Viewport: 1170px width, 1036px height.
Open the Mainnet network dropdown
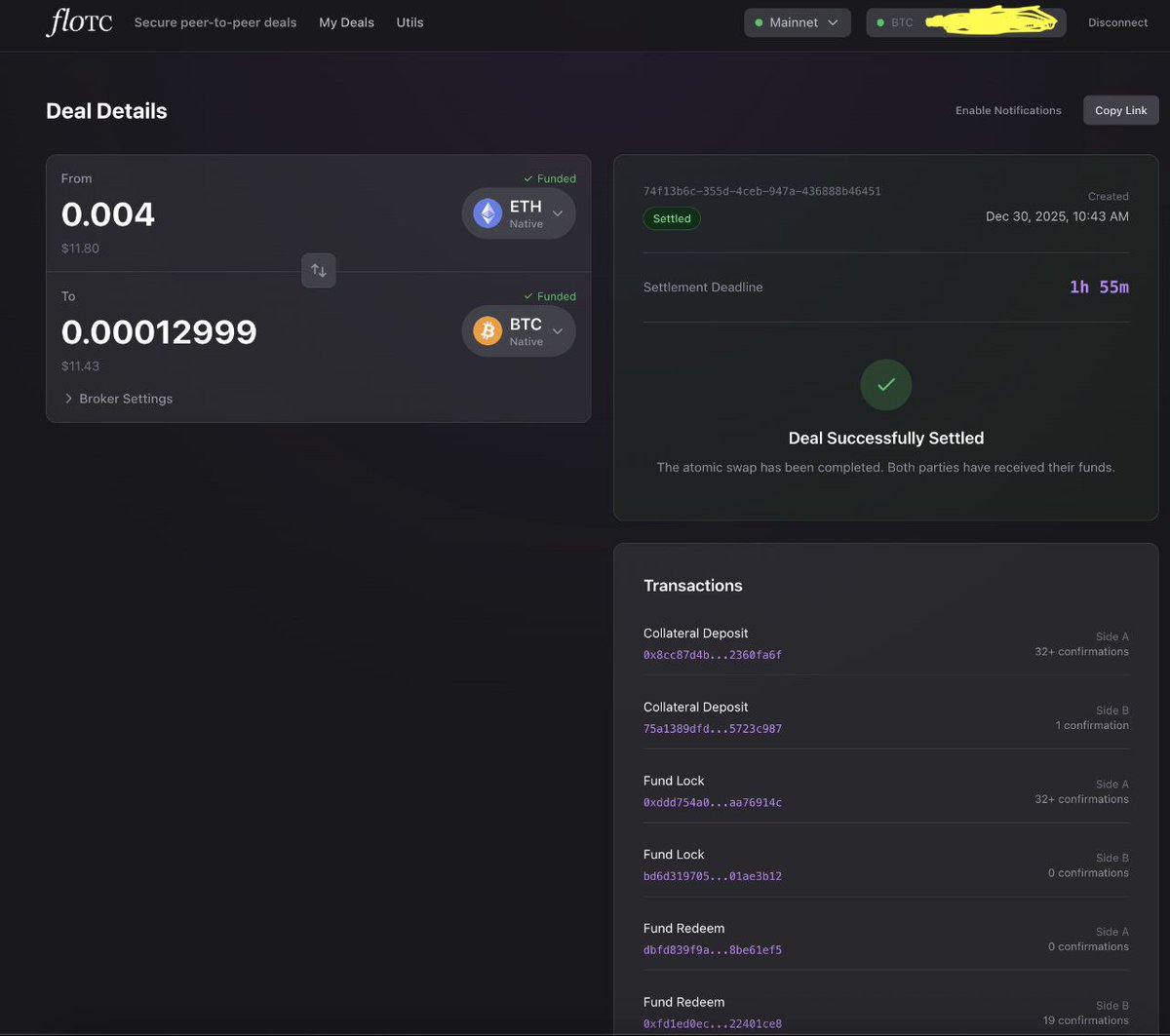pos(798,22)
